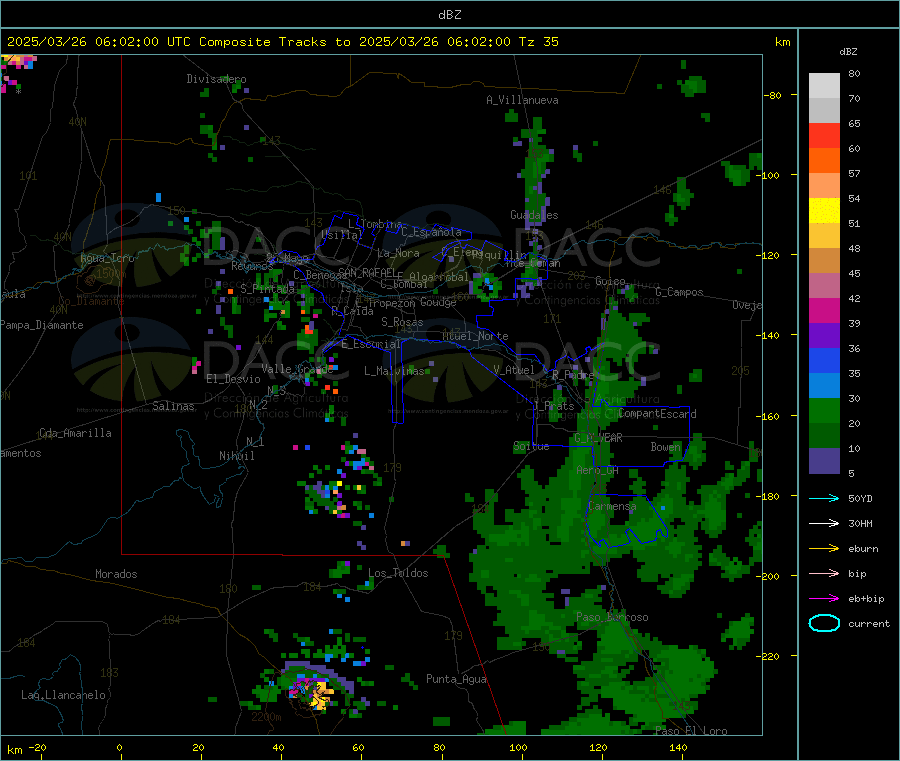Click the pink bip arrow legend icon

pos(824,573)
